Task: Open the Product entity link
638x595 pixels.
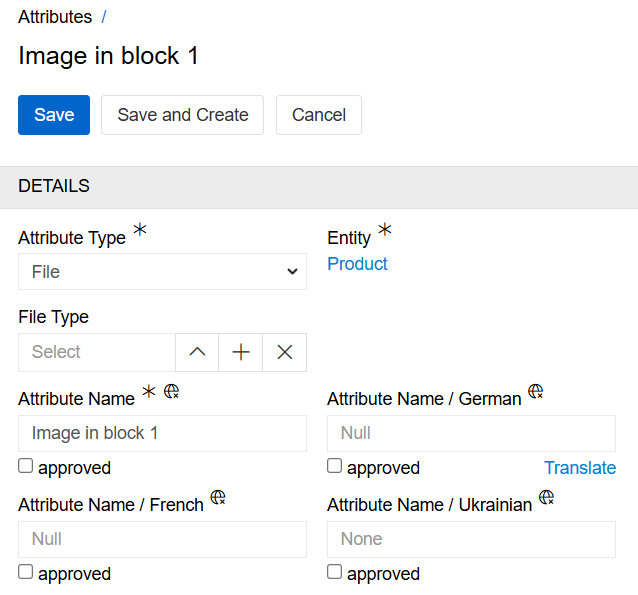Action: click(x=357, y=264)
